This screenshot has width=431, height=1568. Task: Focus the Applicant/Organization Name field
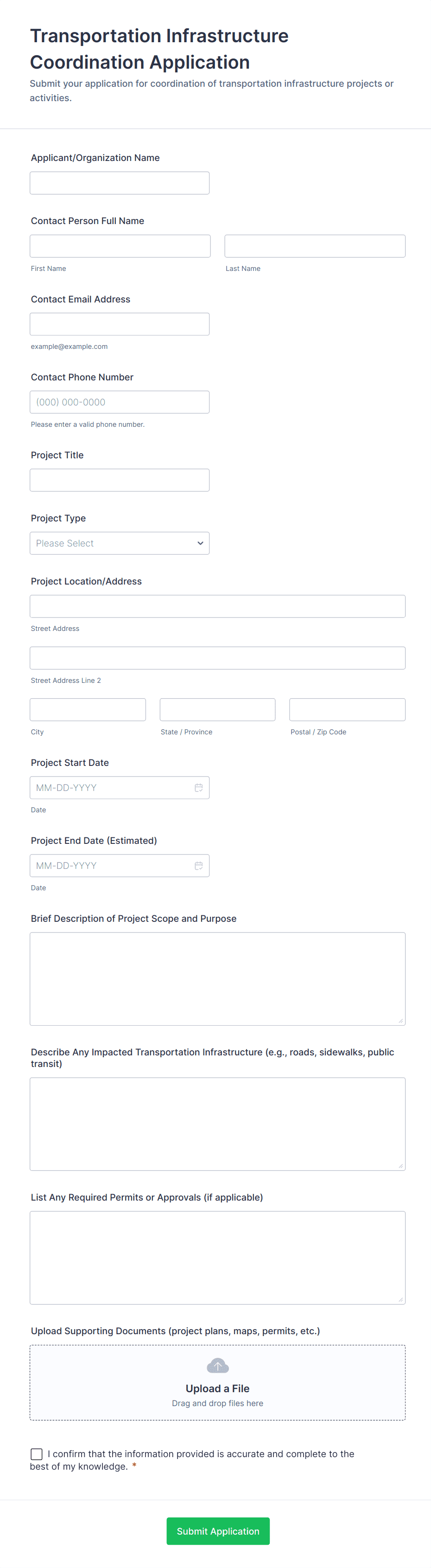pos(120,183)
